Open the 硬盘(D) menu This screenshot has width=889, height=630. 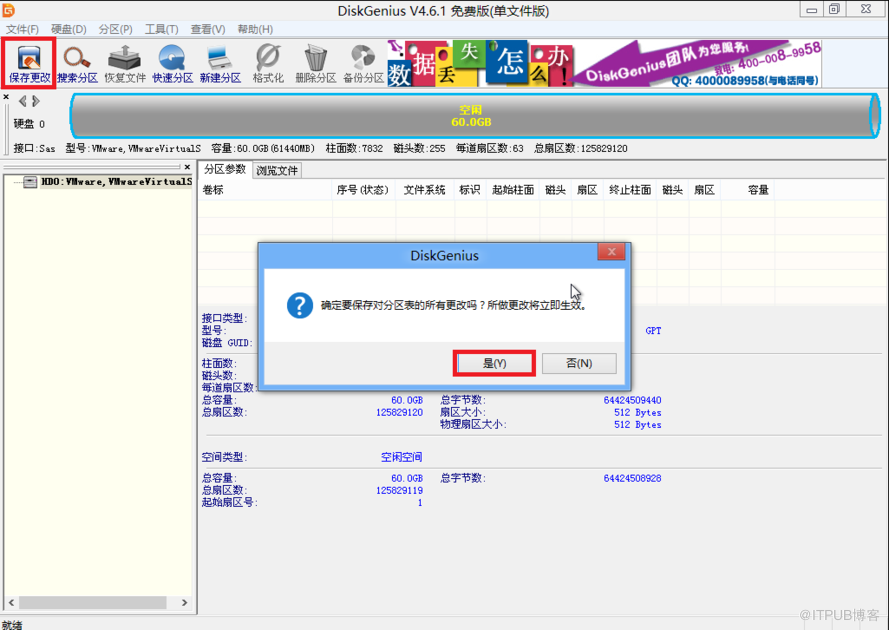click(69, 29)
